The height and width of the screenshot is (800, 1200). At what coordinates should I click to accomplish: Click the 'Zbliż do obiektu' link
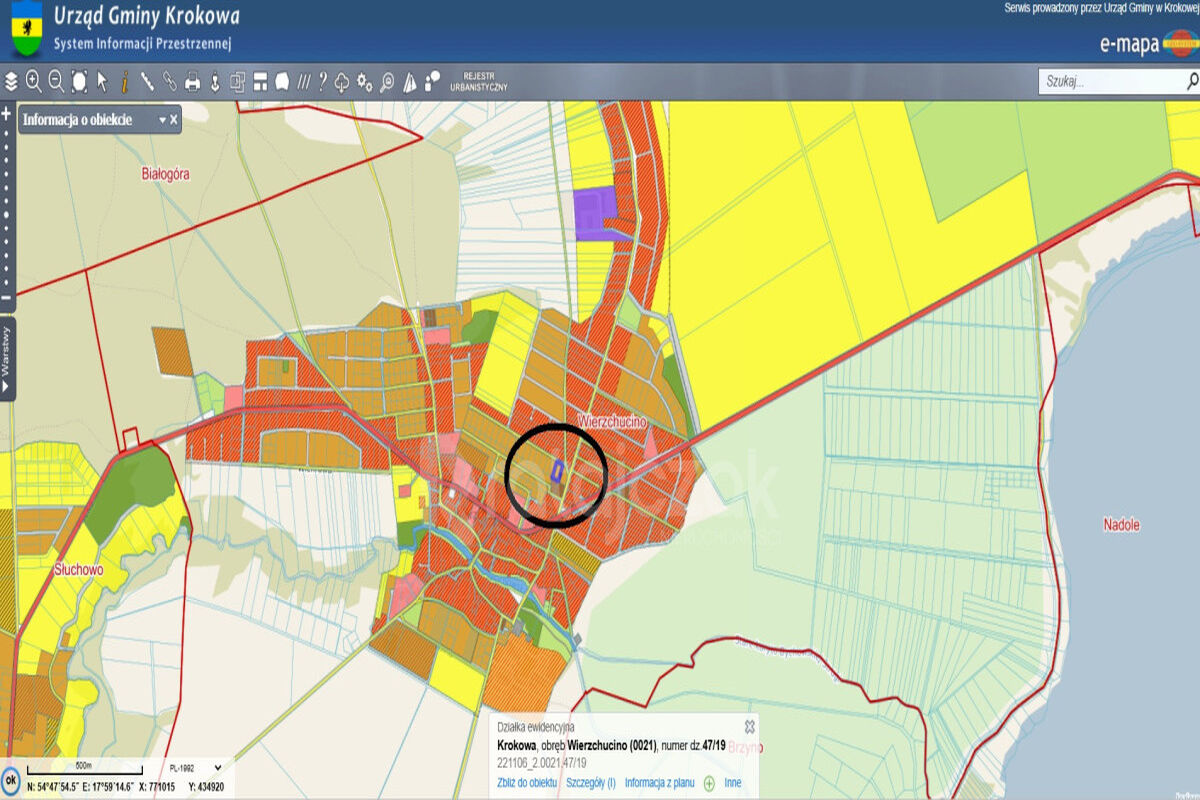coord(527,783)
